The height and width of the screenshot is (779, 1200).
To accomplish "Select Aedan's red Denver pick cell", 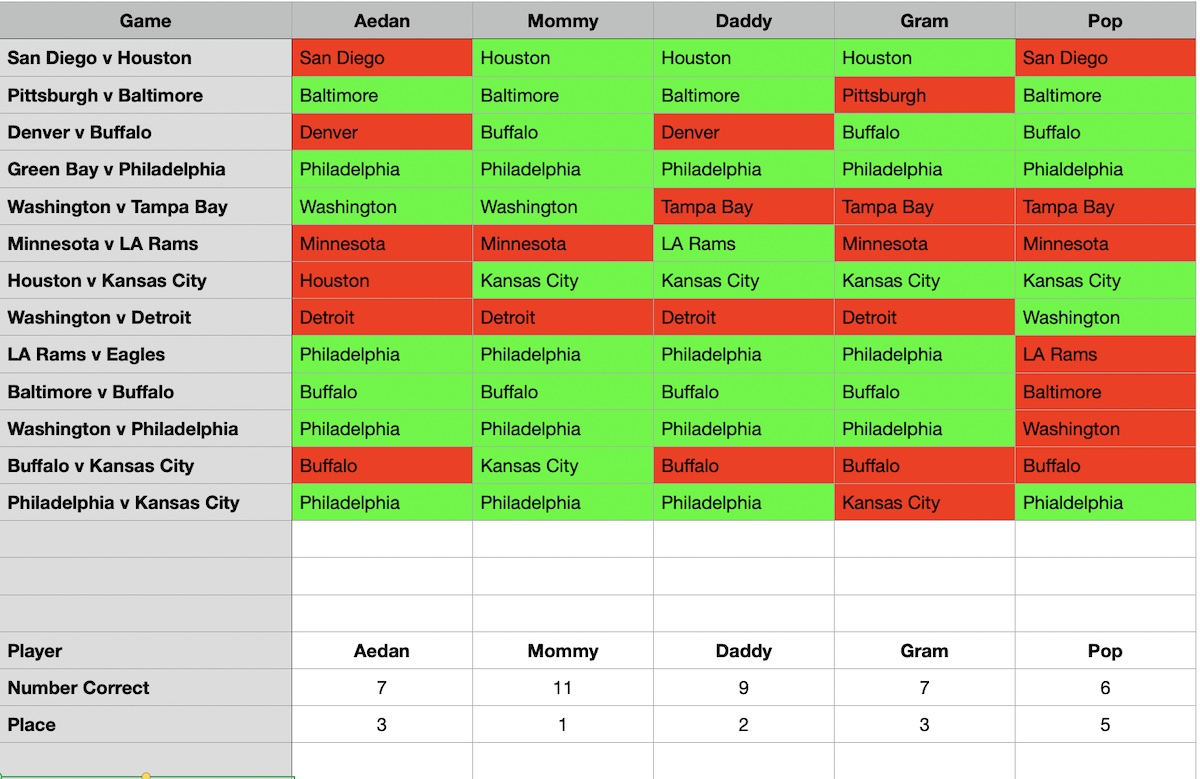I will pyautogui.click(x=382, y=132).
